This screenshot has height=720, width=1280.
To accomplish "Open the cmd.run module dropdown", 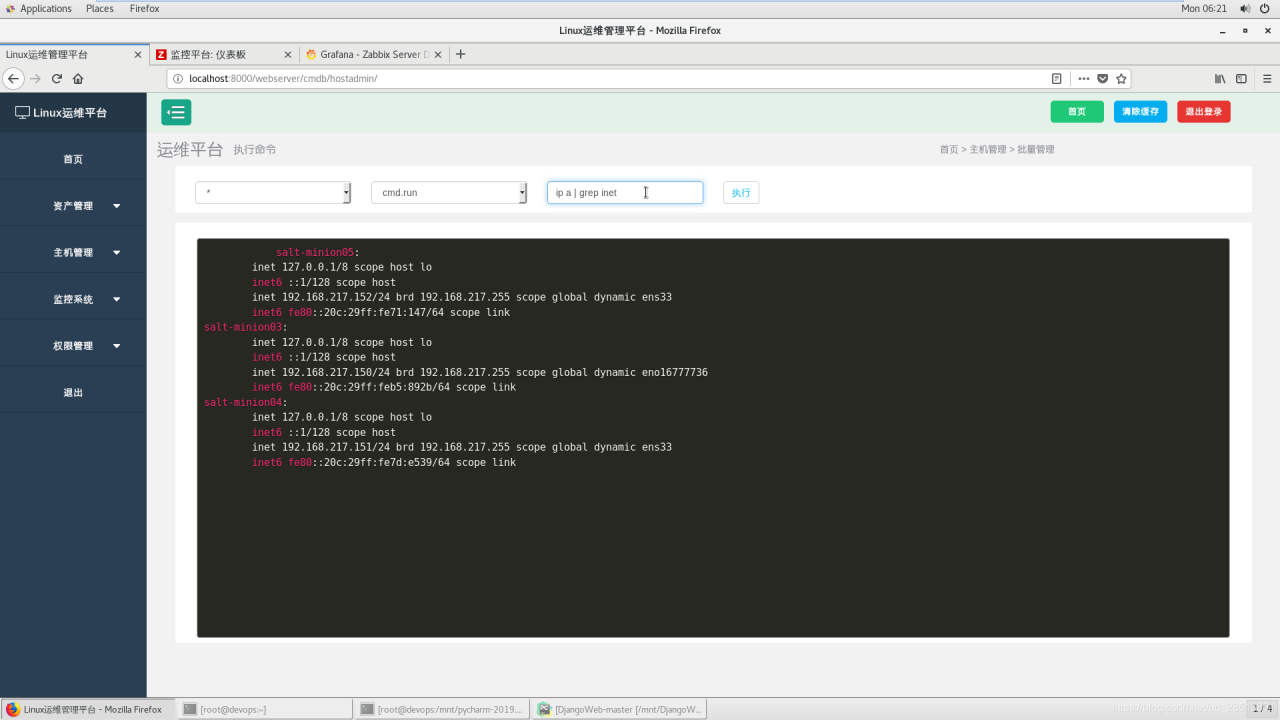I will point(448,192).
